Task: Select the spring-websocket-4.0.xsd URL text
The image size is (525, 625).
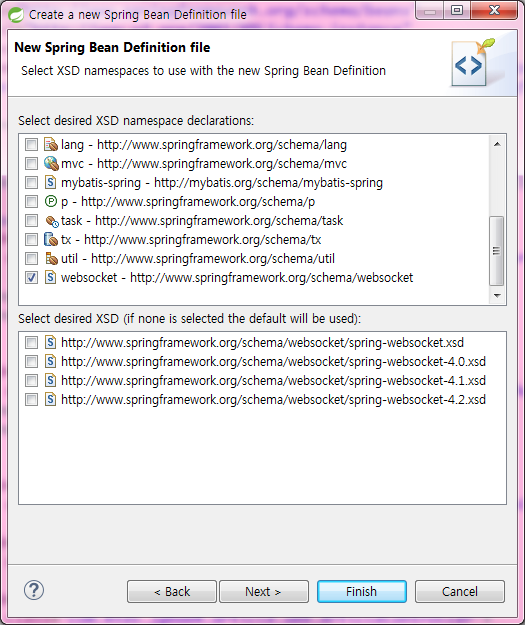Action: pos(273,362)
